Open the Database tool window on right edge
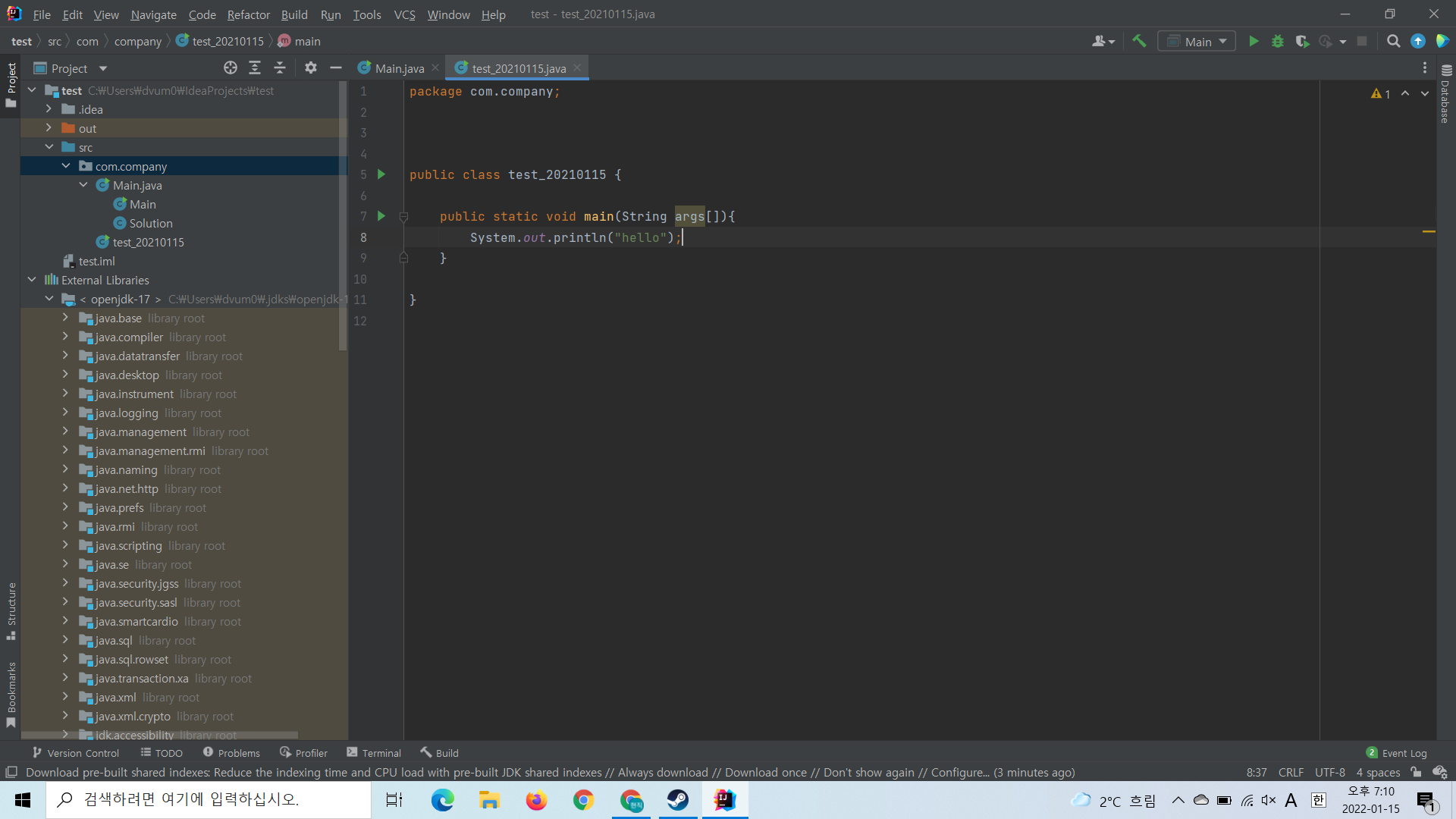The height and width of the screenshot is (819, 1456). coord(1444,102)
